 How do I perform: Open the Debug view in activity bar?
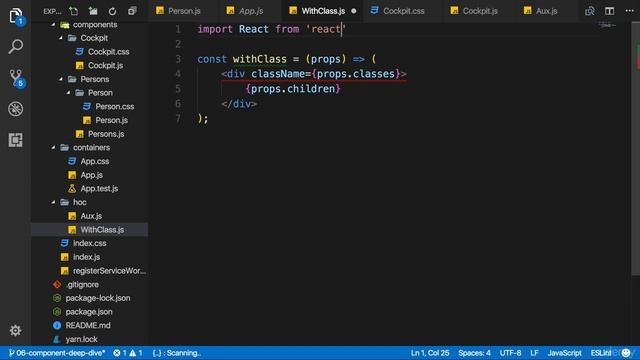point(16,109)
